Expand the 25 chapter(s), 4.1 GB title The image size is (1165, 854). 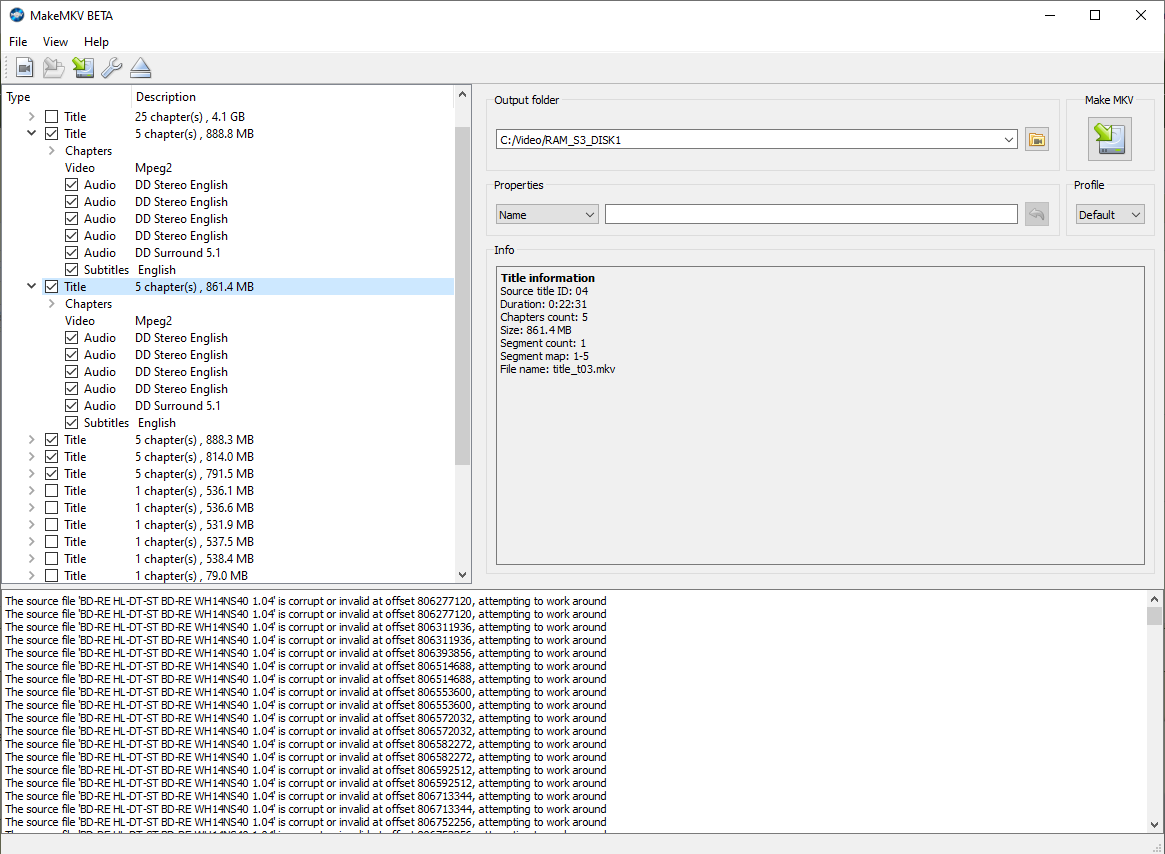[31, 117]
